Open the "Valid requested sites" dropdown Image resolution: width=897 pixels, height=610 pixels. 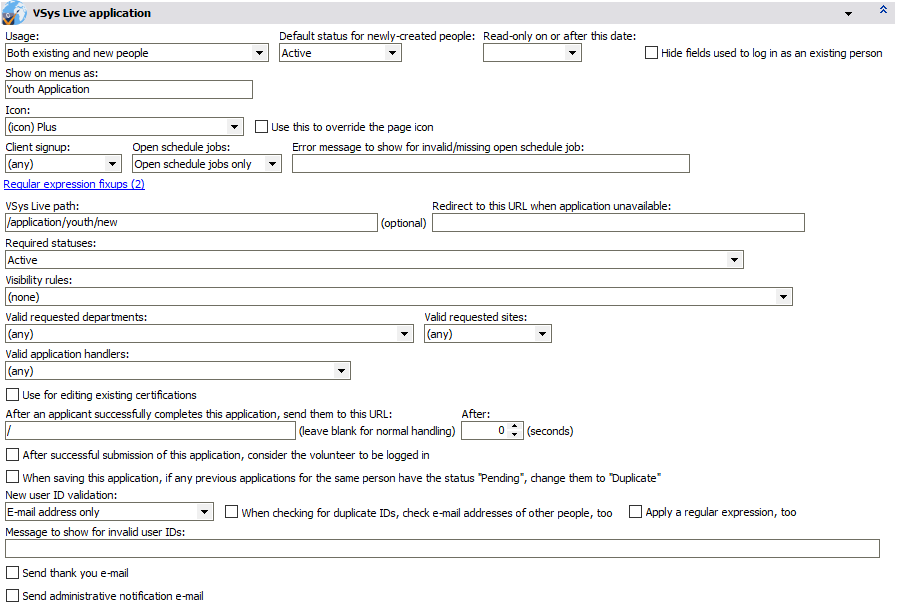[541, 333]
